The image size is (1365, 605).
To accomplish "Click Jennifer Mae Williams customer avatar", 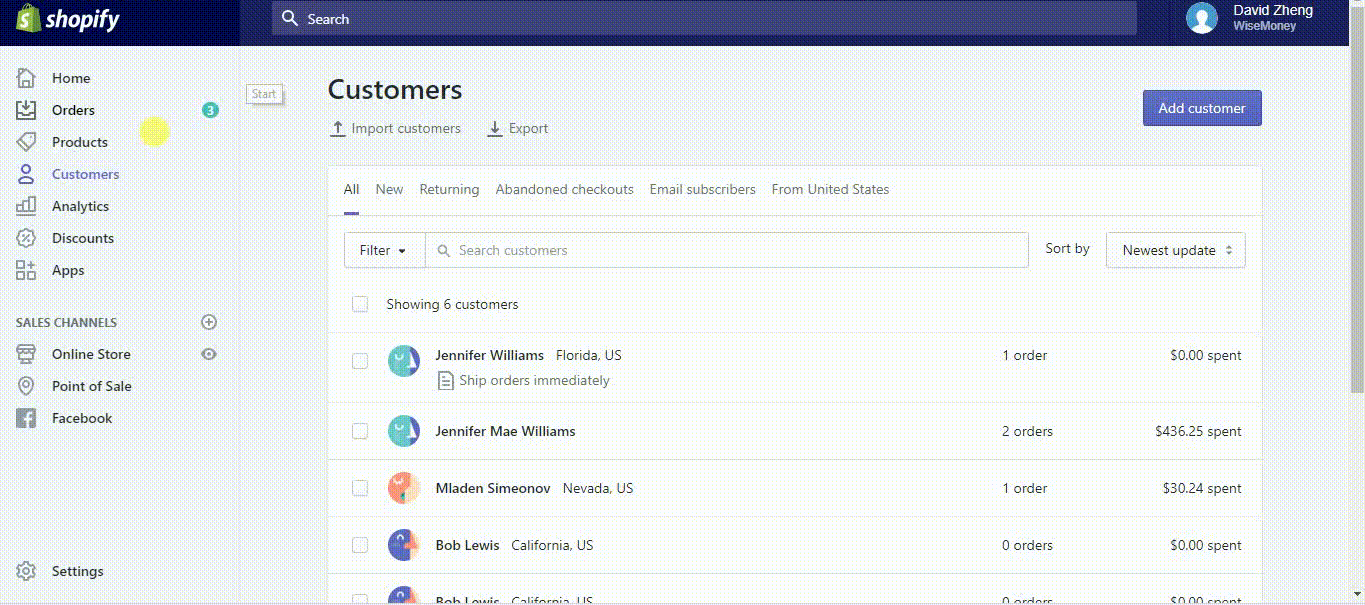I will point(404,431).
